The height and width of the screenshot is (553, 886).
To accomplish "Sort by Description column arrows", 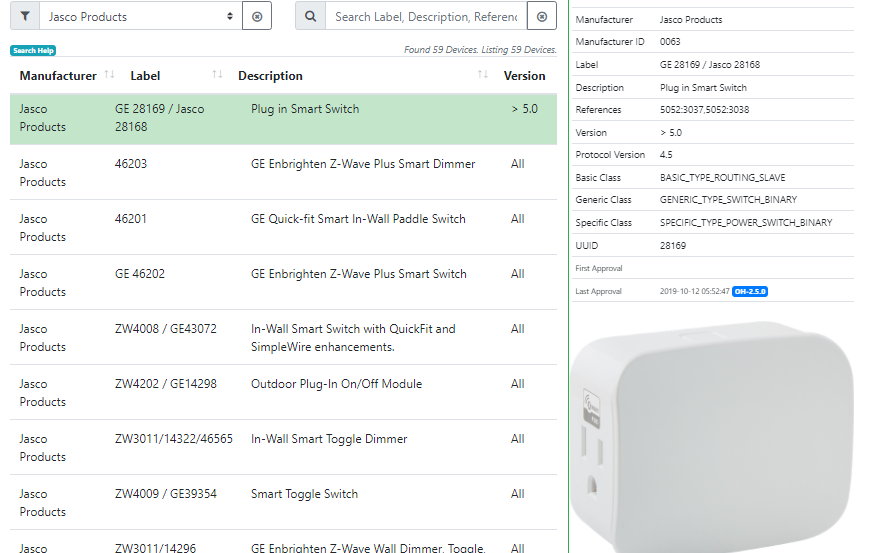I will pos(483,76).
